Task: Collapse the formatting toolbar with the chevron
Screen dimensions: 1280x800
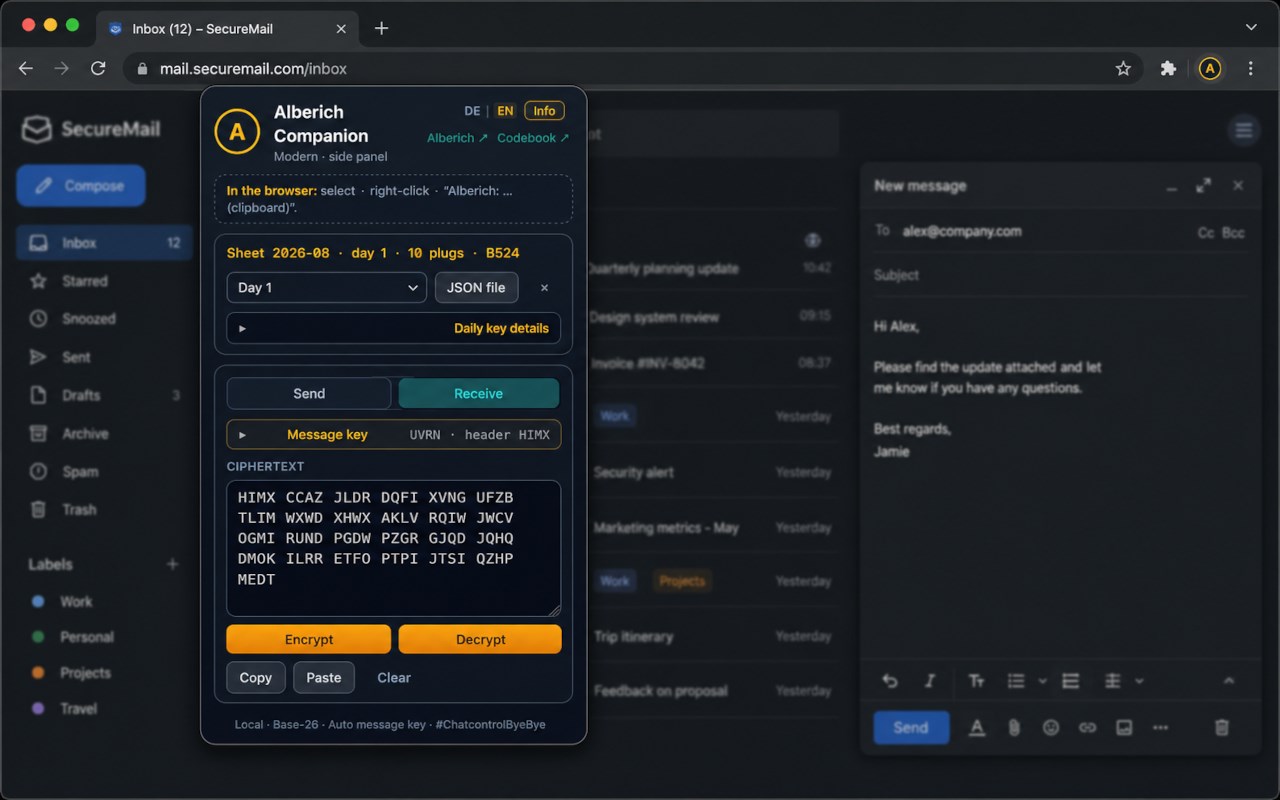Action: pos(1229,681)
